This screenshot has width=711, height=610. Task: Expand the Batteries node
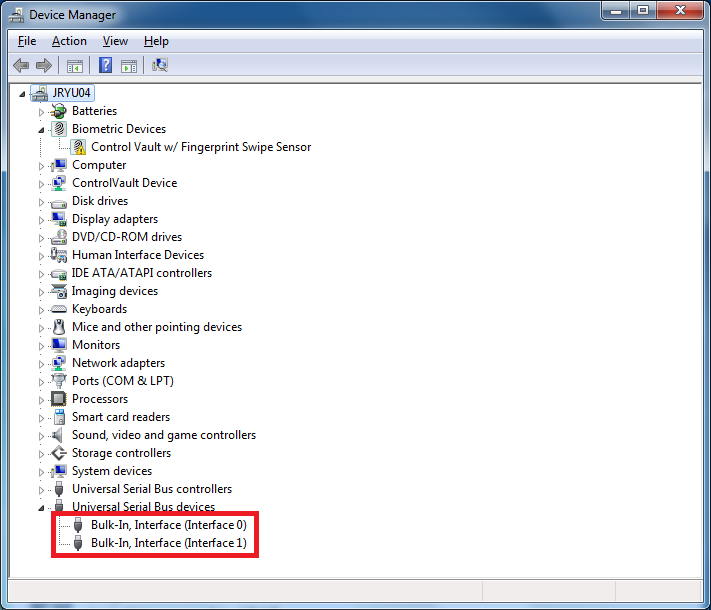pyautogui.click(x=41, y=112)
